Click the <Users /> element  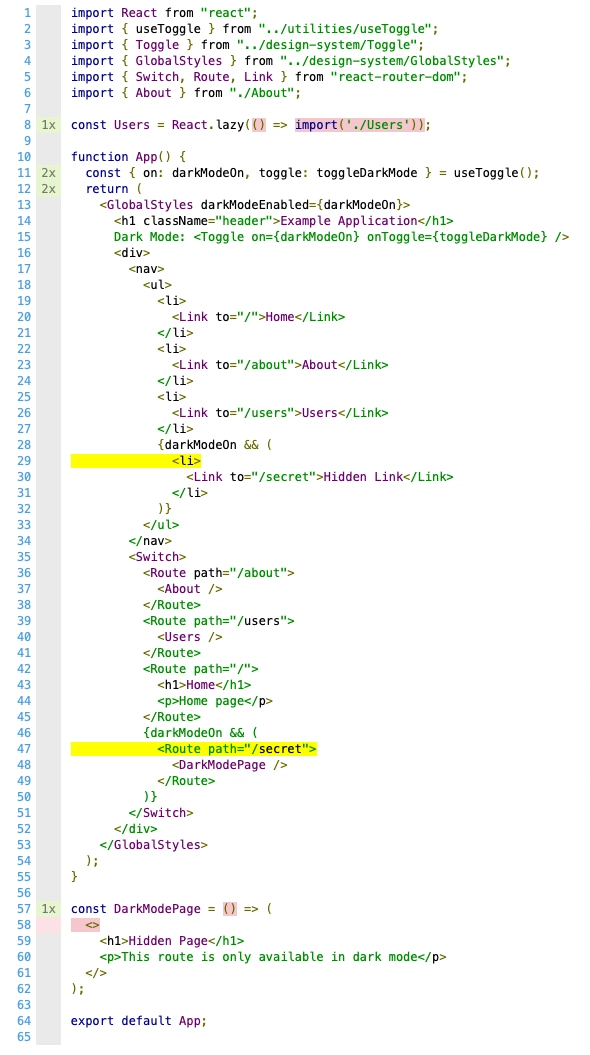pyautogui.click(x=190, y=636)
